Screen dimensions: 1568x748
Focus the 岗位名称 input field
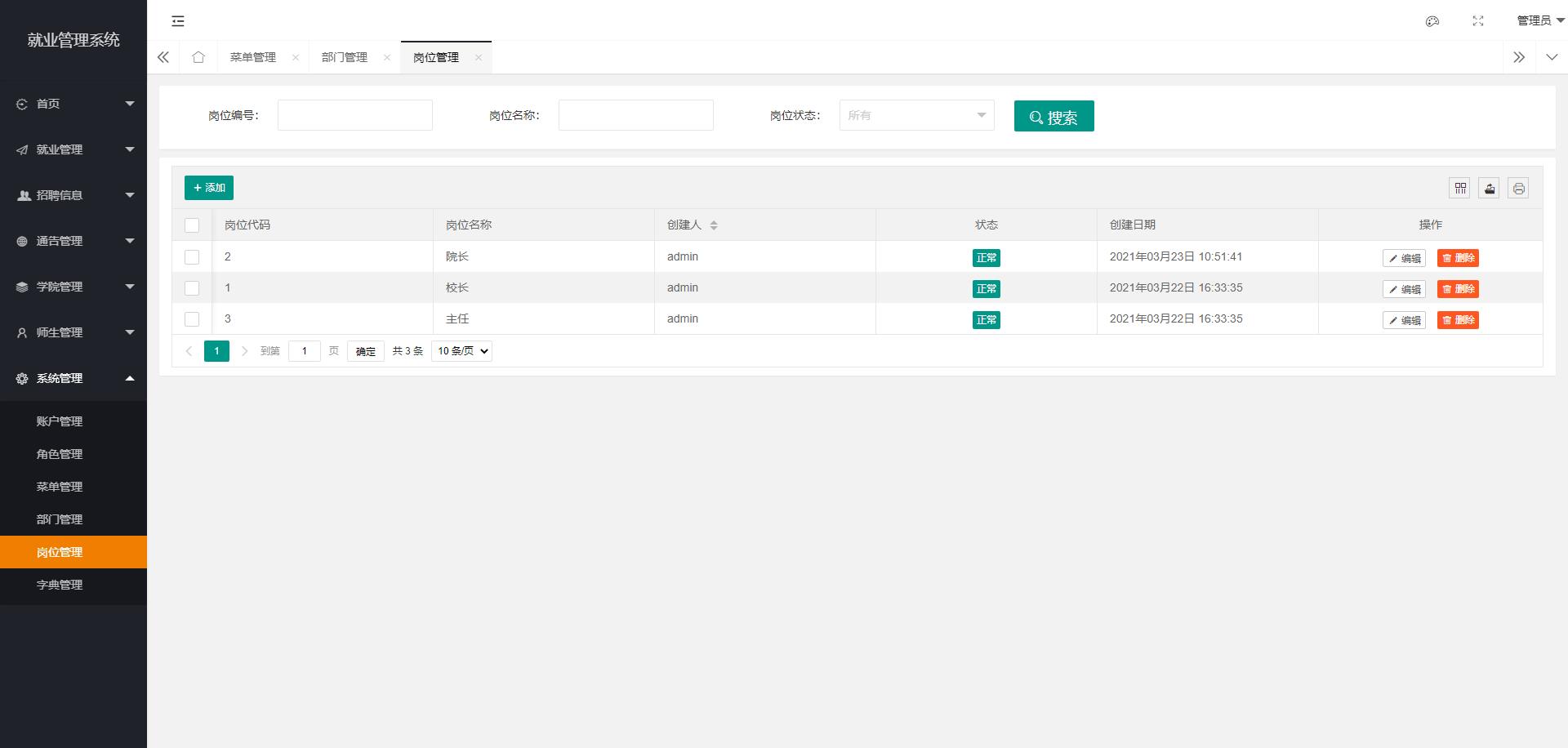pos(636,115)
